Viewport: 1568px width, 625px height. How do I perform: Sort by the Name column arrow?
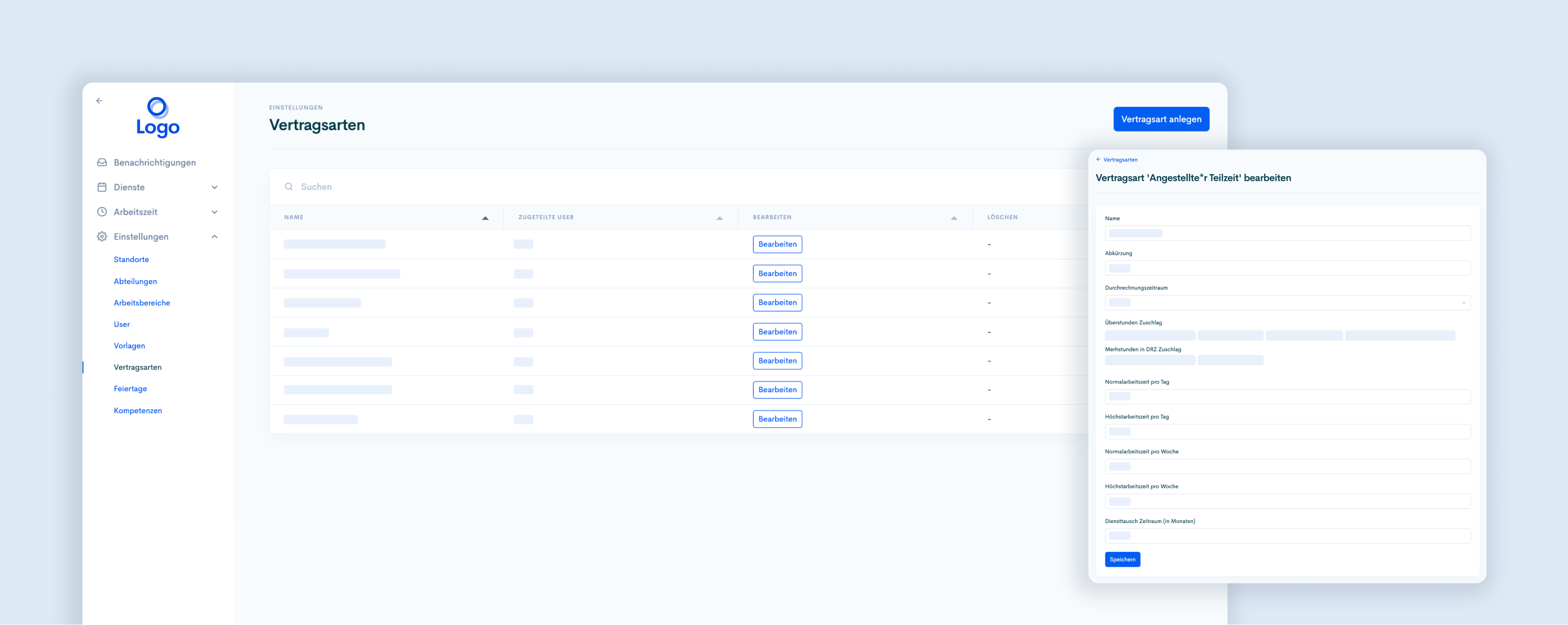(485, 218)
